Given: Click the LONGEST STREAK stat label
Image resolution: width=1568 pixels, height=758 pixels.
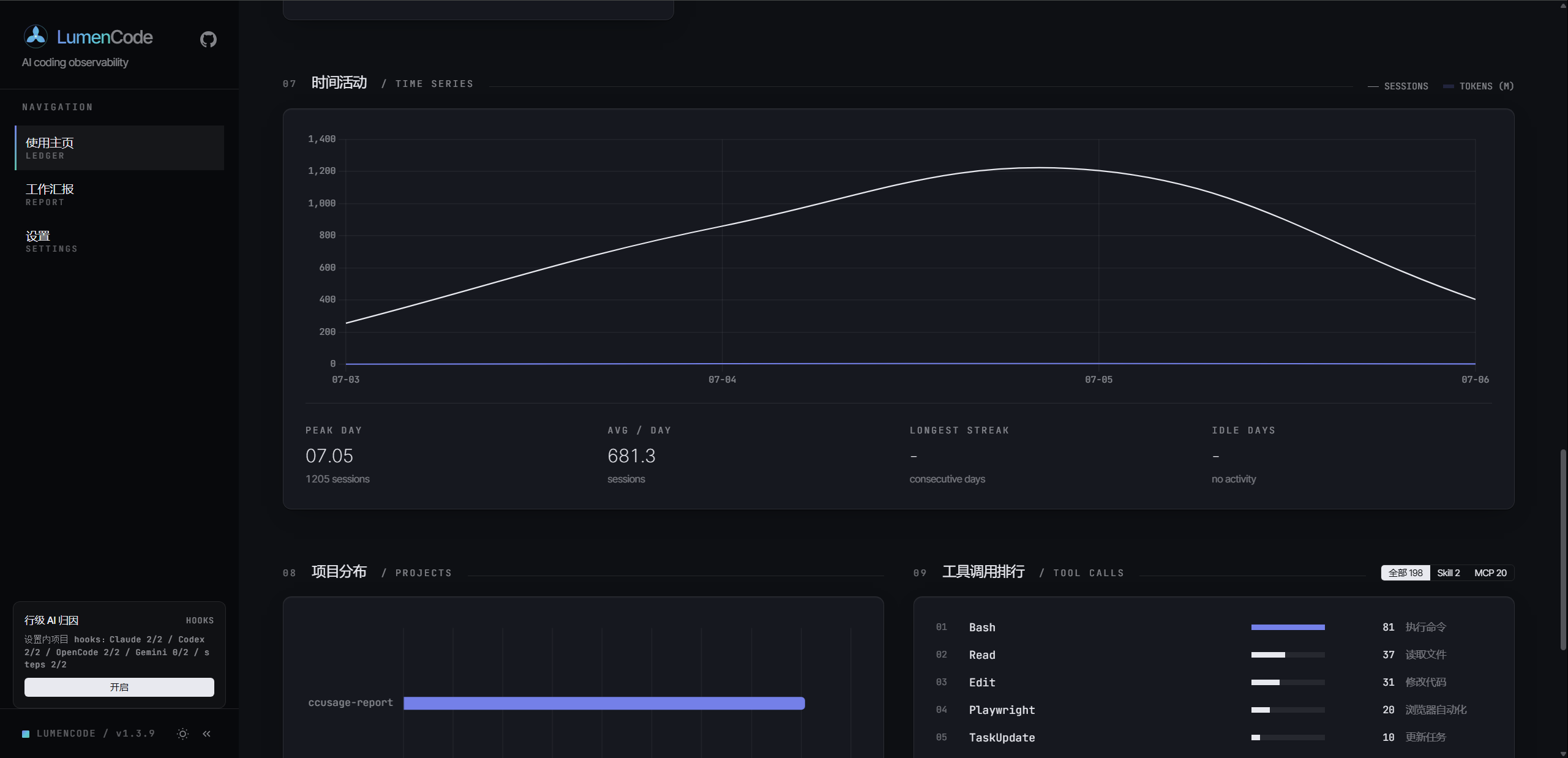Looking at the screenshot, I should pos(959,430).
